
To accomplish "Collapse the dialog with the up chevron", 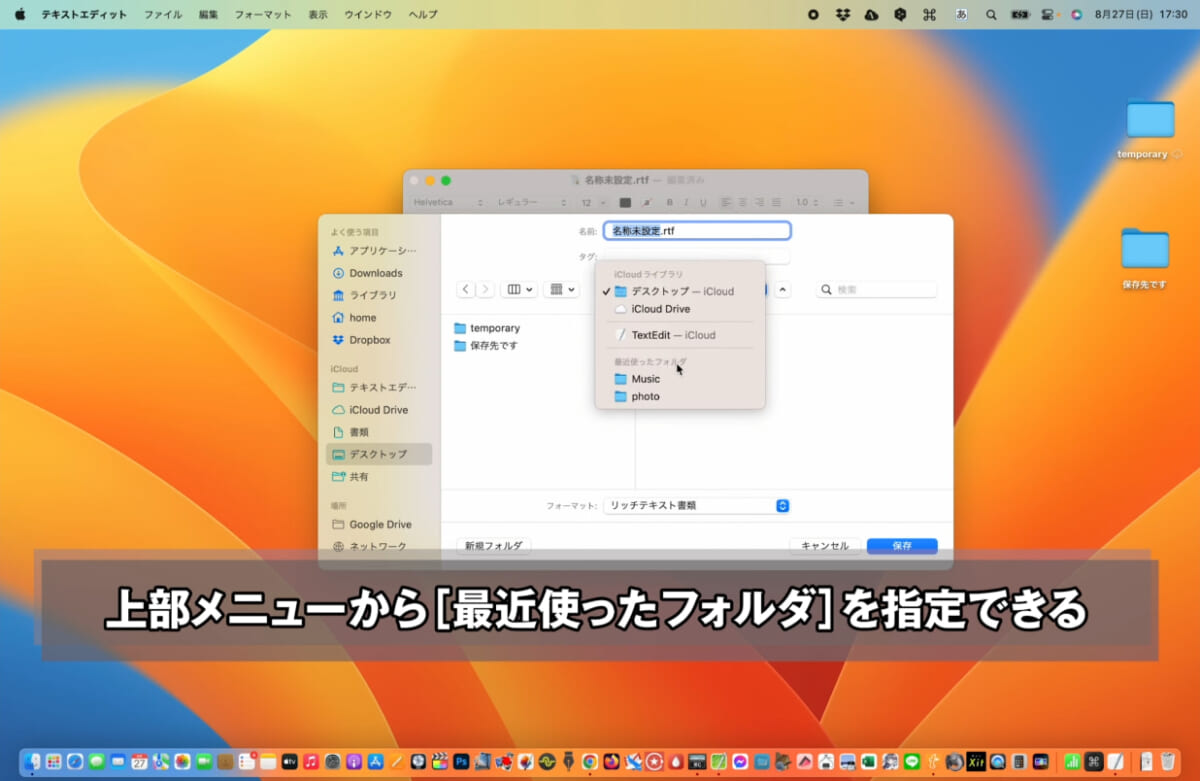I will [x=783, y=290].
